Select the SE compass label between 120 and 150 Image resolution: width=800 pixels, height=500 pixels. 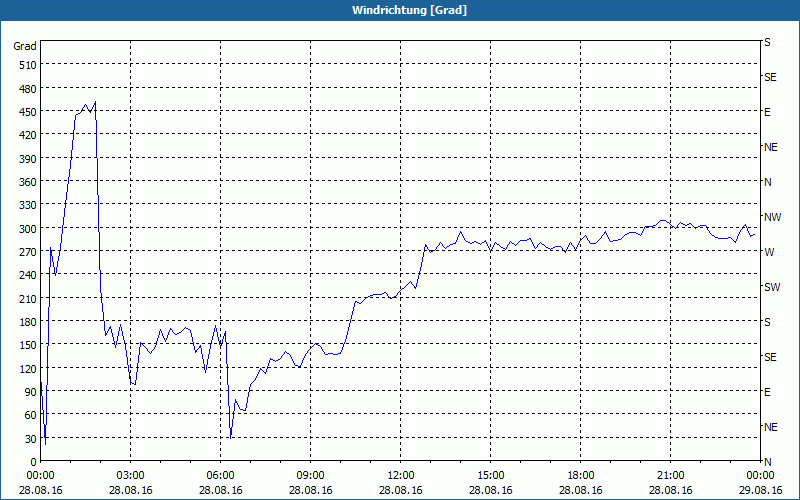(770, 357)
